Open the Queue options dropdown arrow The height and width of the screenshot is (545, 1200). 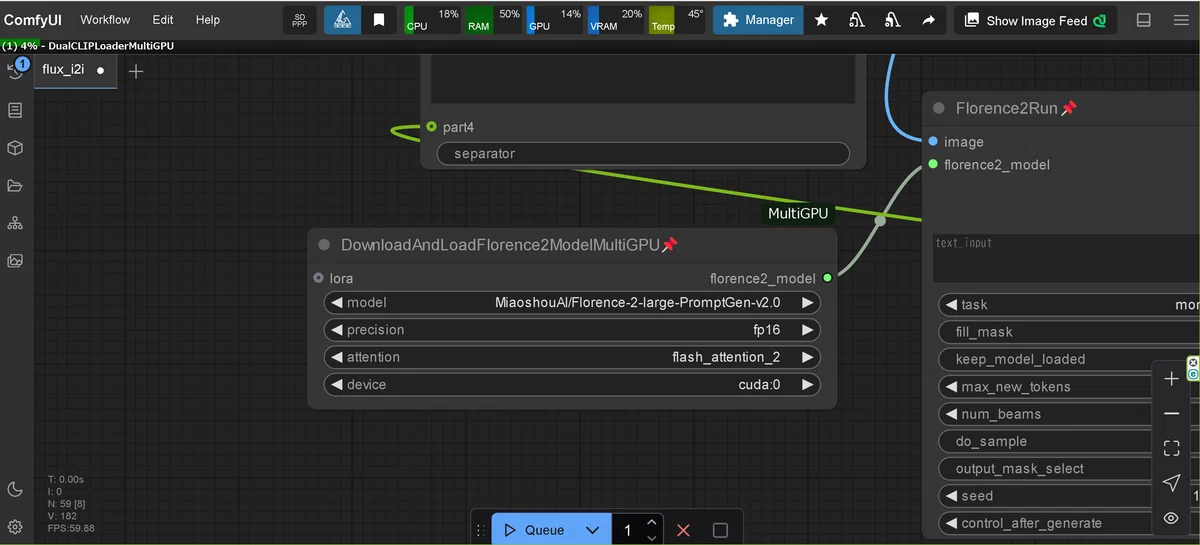click(x=592, y=530)
